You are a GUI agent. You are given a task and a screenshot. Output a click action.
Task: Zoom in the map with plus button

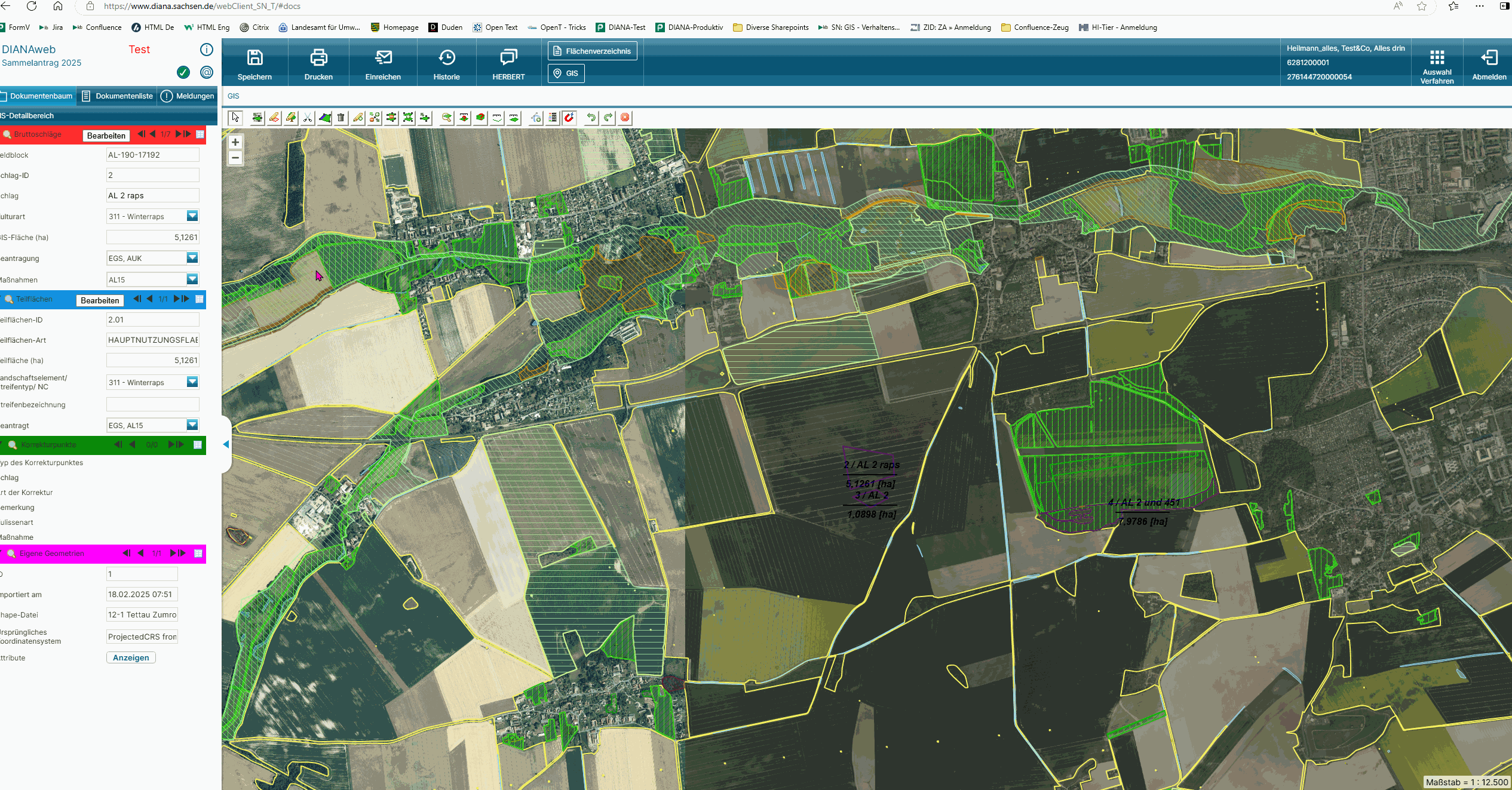(x=235, y=142)
